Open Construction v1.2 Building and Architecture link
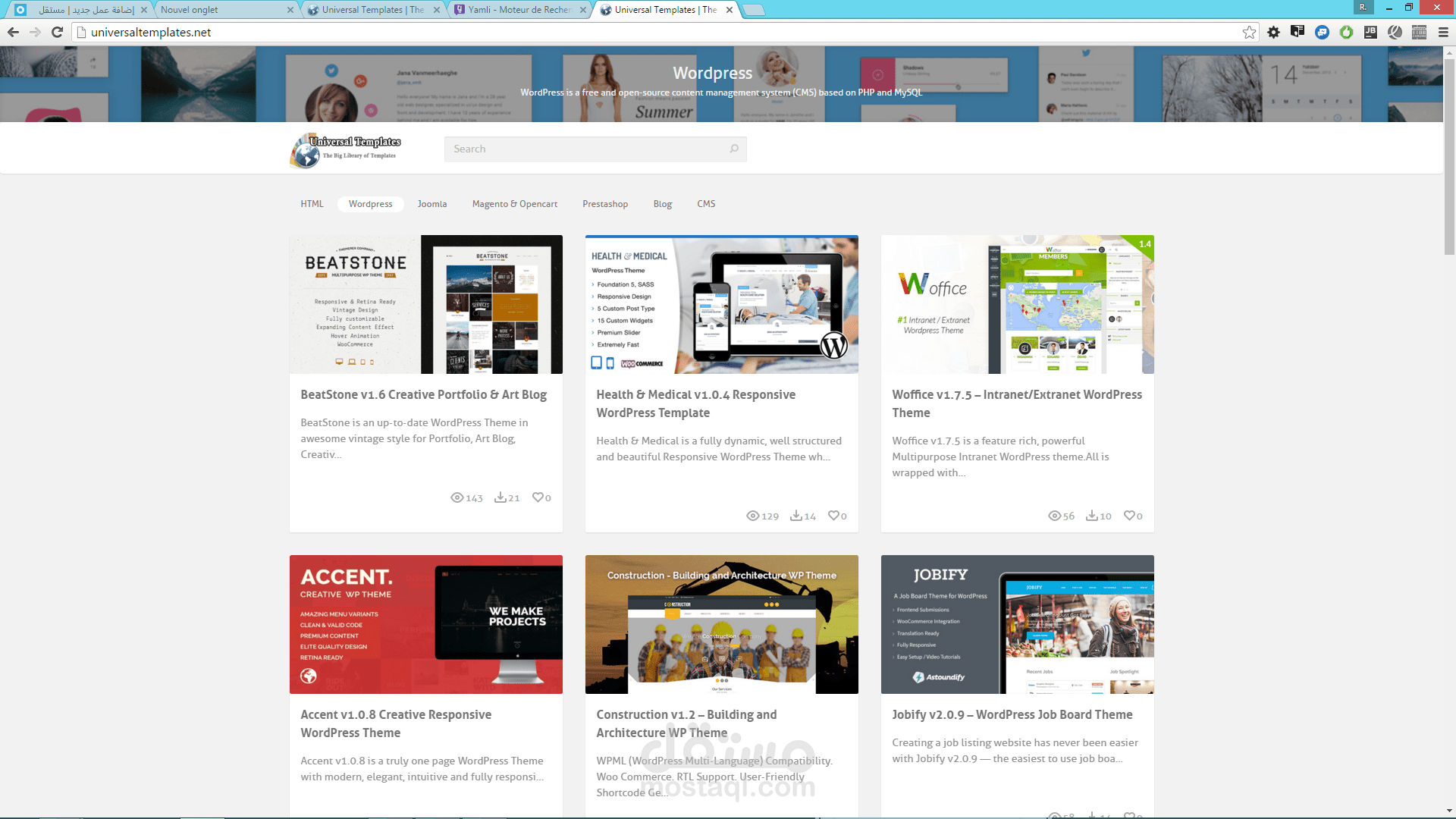 (686, 723)
